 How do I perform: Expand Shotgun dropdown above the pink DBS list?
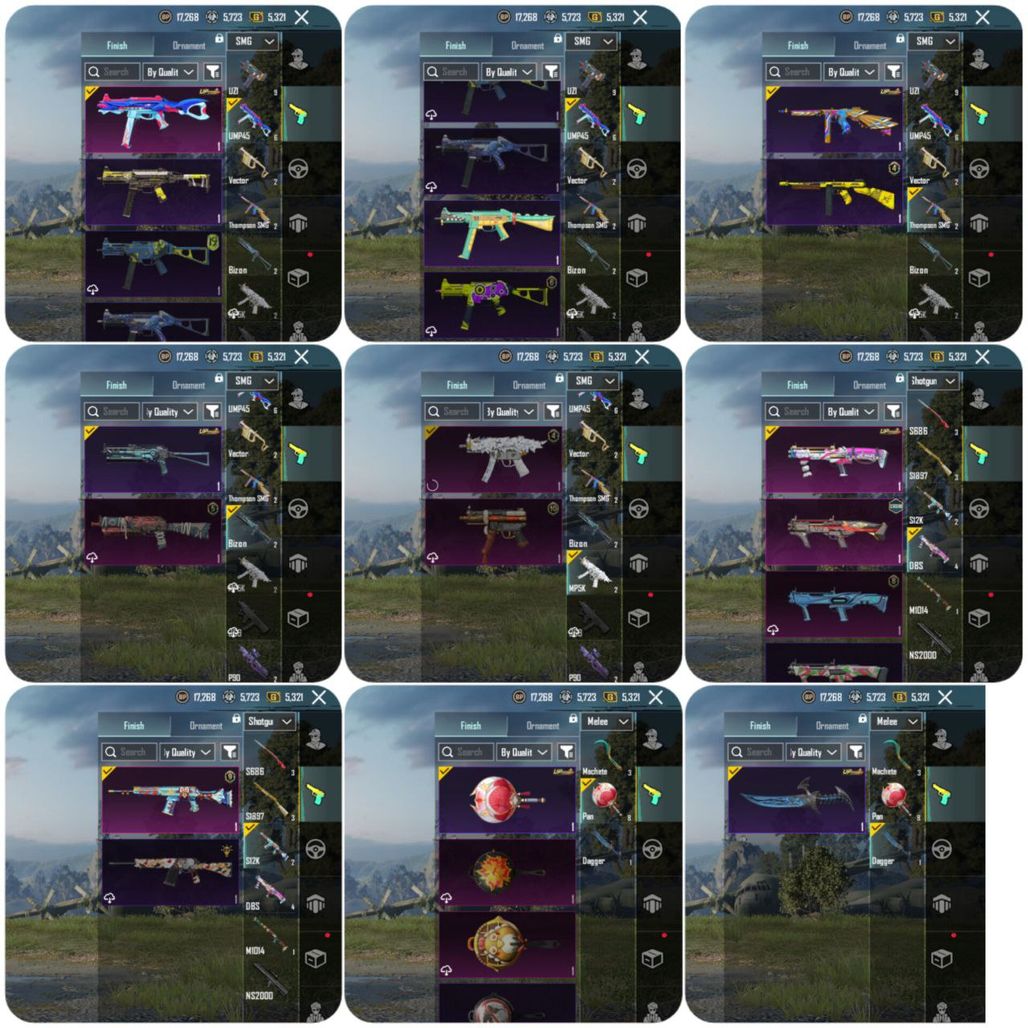click(933, 381)
